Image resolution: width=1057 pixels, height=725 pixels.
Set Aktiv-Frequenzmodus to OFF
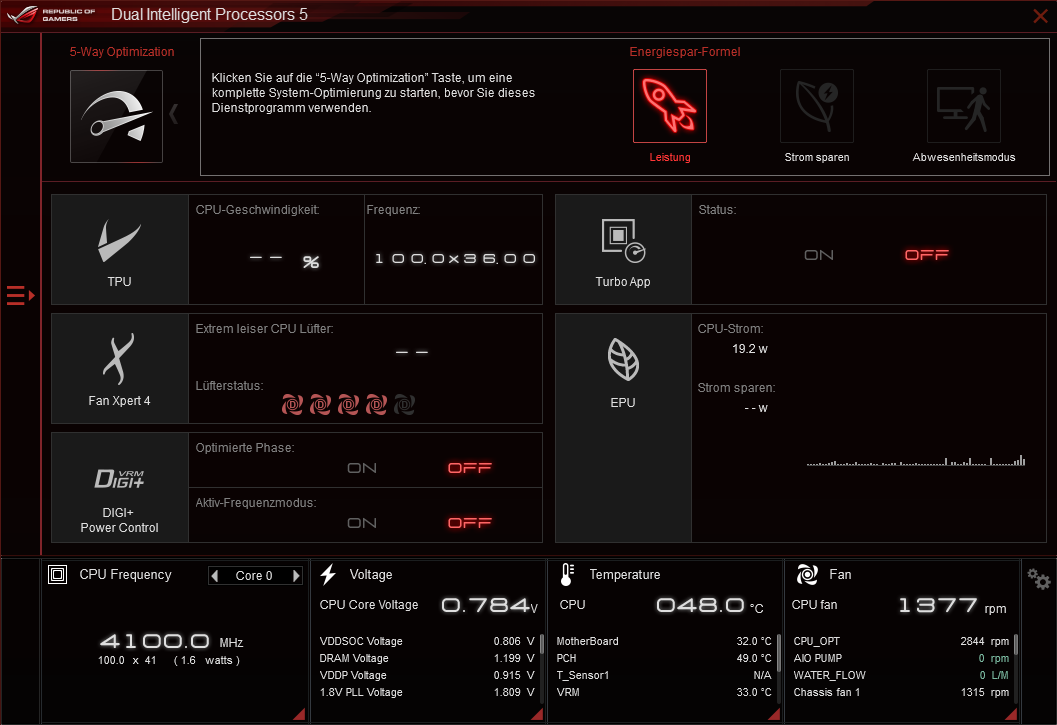coord(470,523)
